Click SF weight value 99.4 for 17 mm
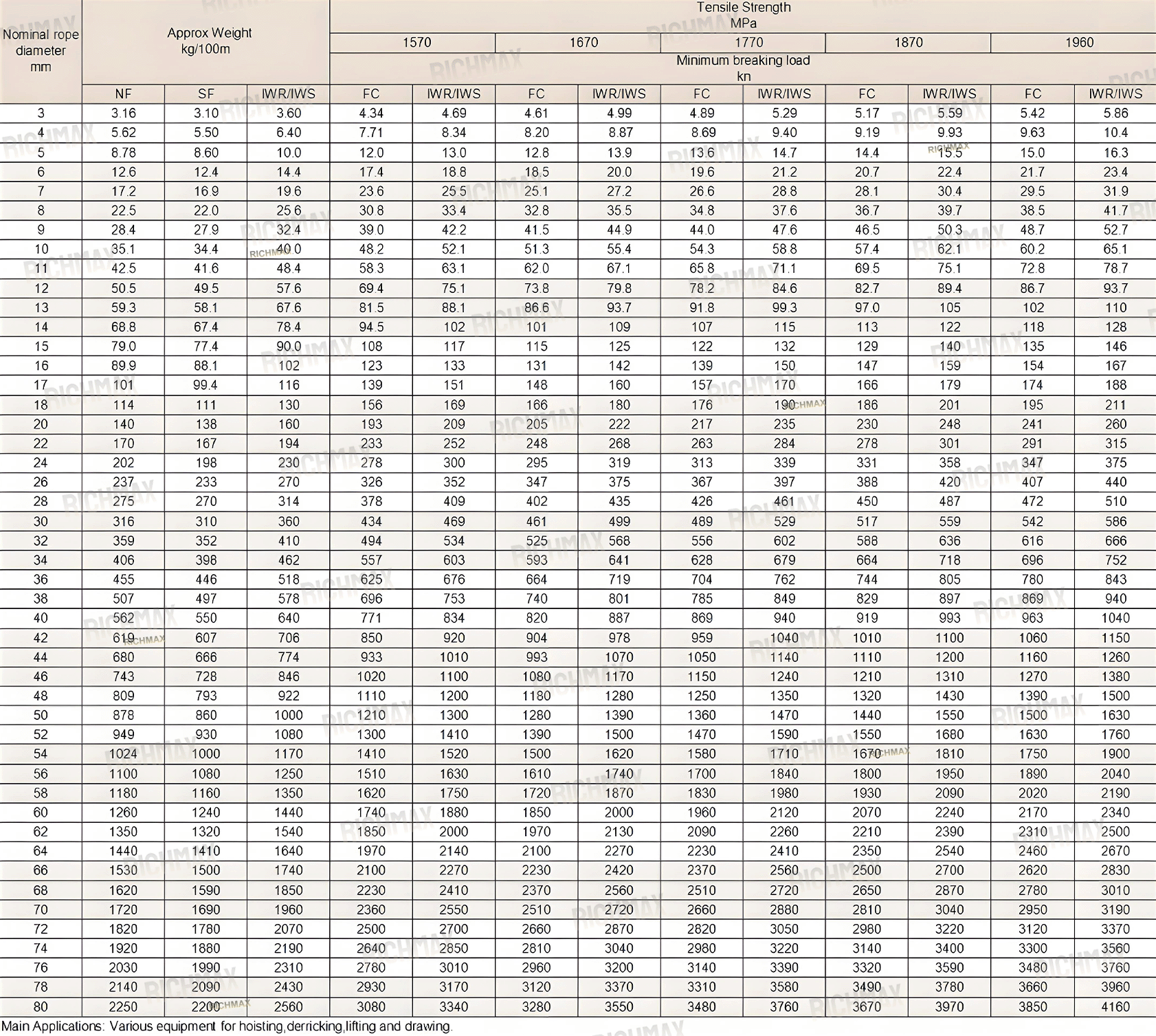The height and width of the screenshot is (1036, 1156). coord(205,385)
